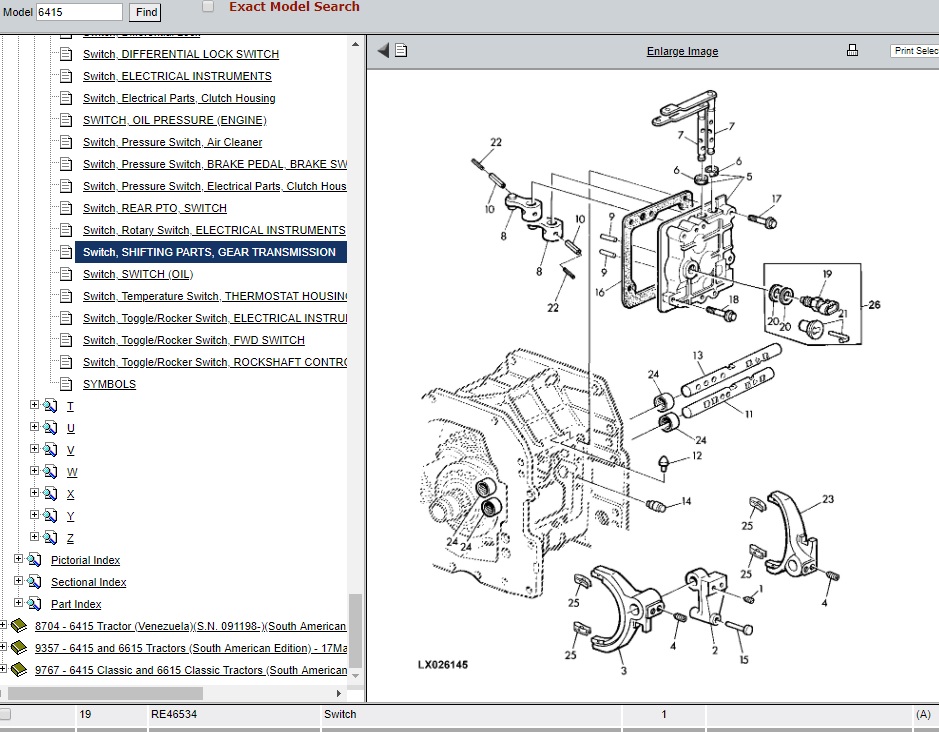Viewport: 939px width, 732px height.
Task: Click the Find button
Action: point(146,12)
